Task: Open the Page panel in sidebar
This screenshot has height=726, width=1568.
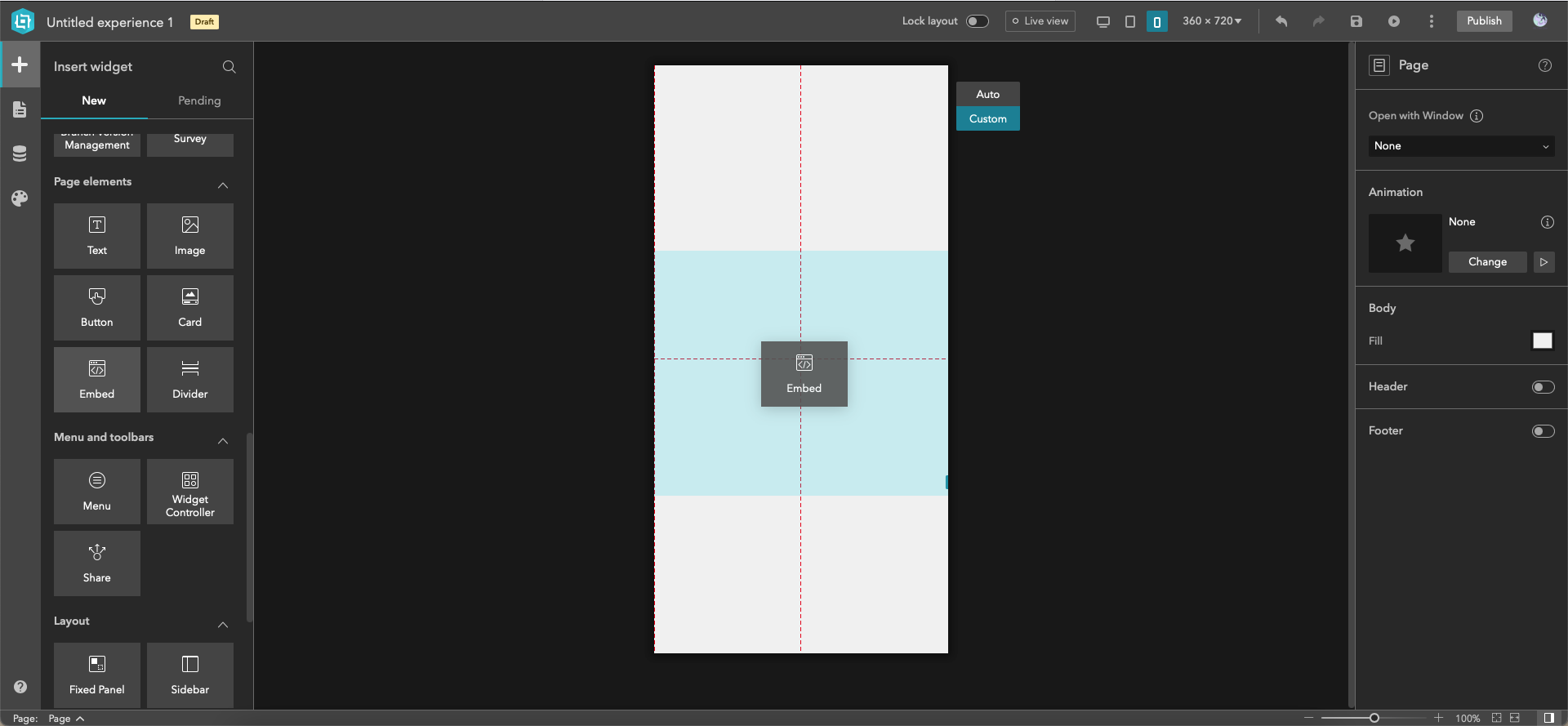Action: pos(20,109)
